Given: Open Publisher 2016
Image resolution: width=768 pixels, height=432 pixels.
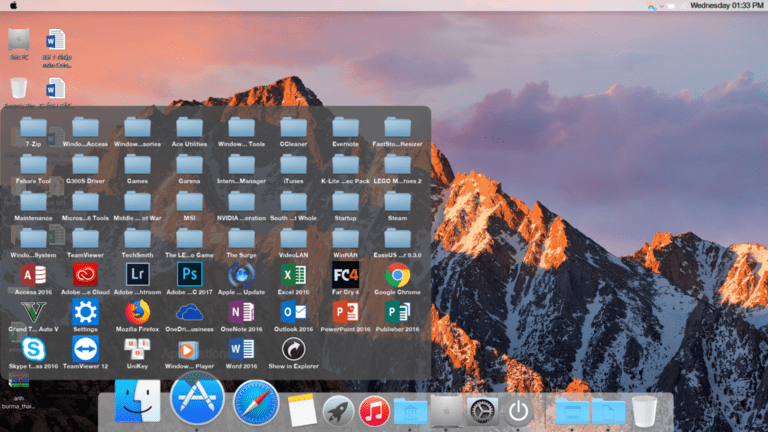Looking at the screenshot, I should pyautogui.click(x=397, y=312).
